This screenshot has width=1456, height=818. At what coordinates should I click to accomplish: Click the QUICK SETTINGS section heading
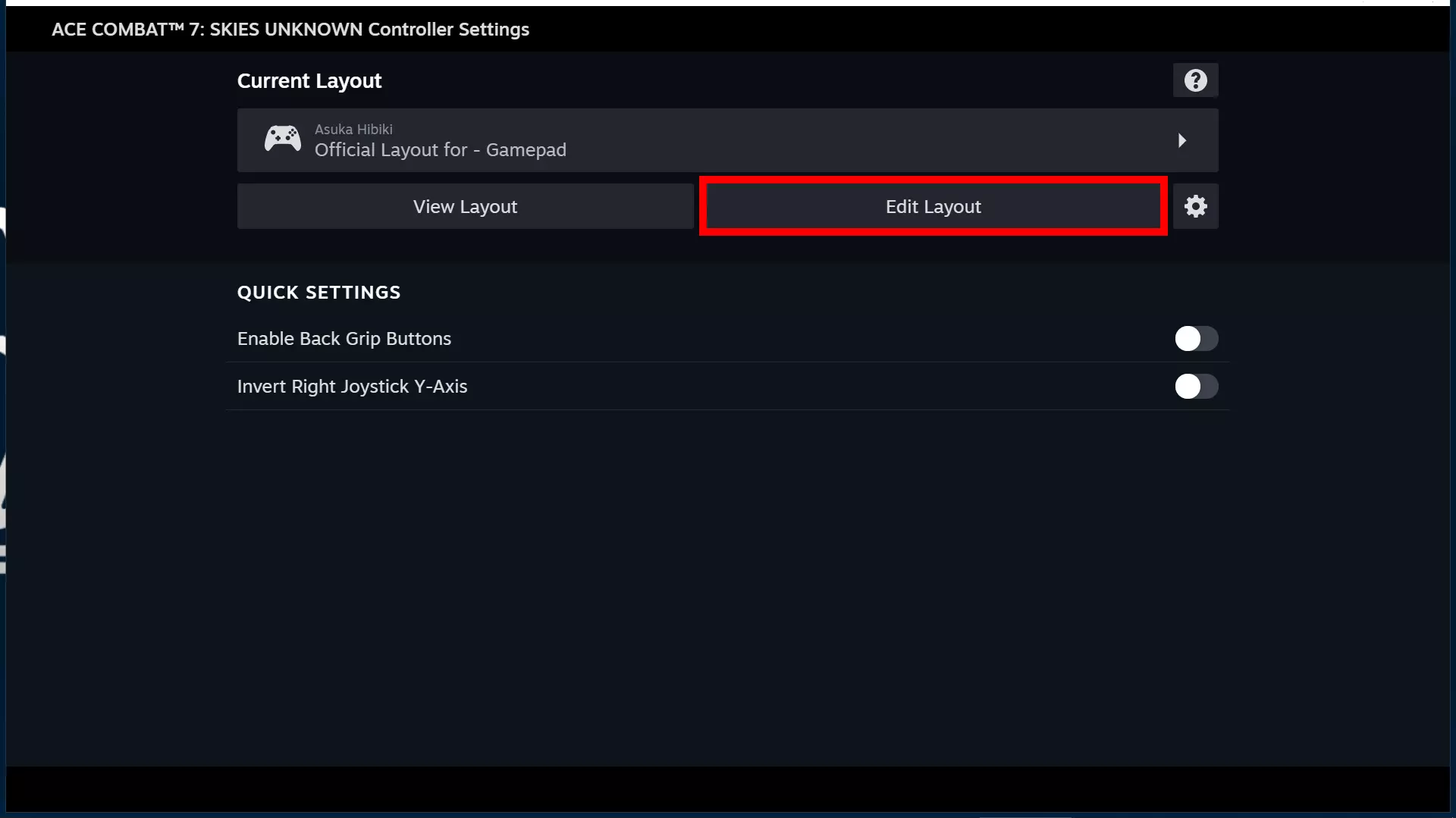coord(318,293)
